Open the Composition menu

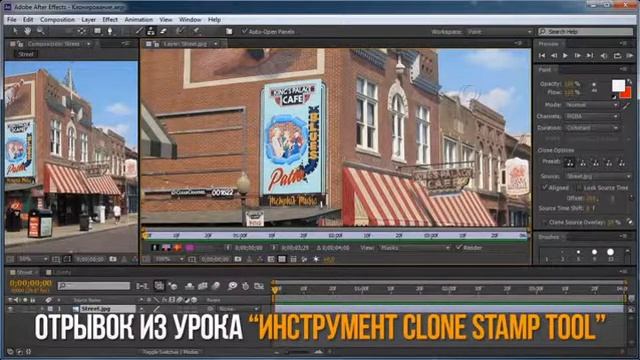coord(57,20)
